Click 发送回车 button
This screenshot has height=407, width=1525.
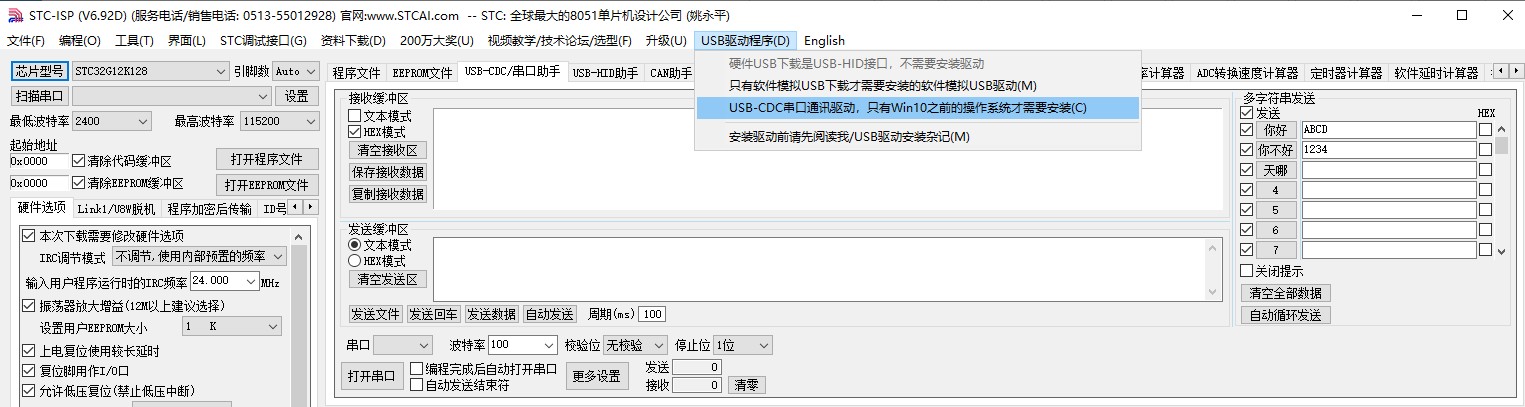pyautogui.click(x=433, y=314)
